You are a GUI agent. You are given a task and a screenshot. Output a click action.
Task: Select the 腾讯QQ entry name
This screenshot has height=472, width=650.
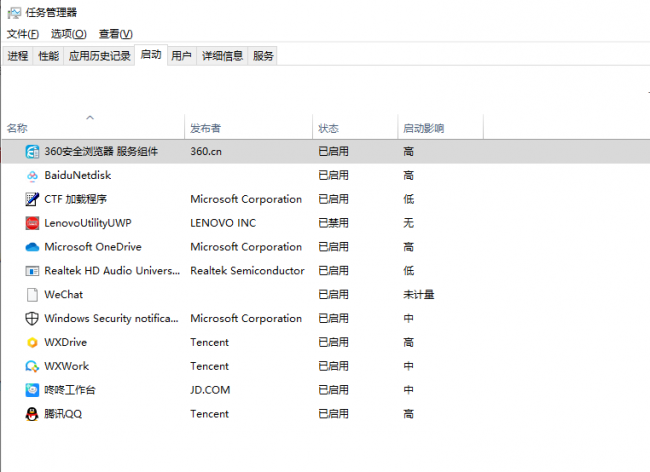pyautogui.click(x=63, y=414)
